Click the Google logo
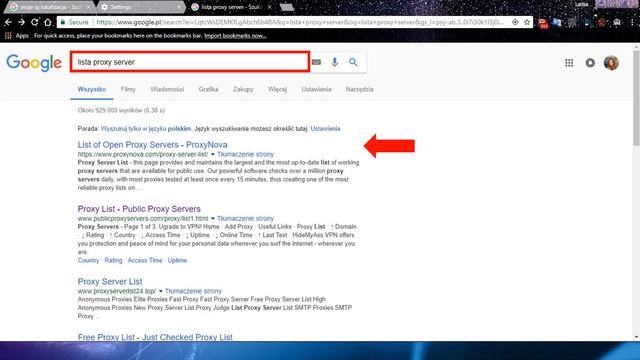The width and height of the screenshot is (640, 360). click(34, 63)
